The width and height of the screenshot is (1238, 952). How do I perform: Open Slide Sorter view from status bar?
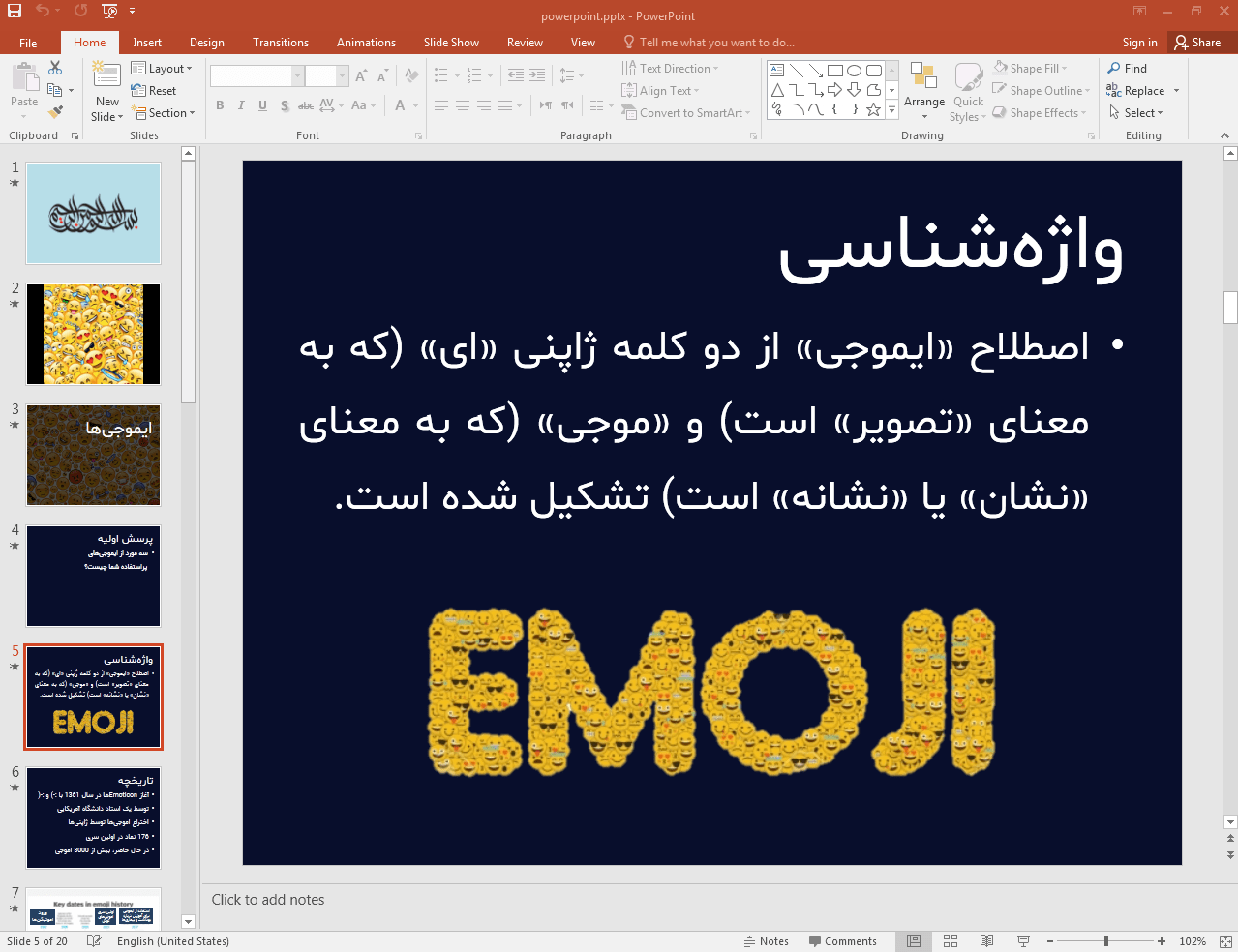[x=951, y=941]
